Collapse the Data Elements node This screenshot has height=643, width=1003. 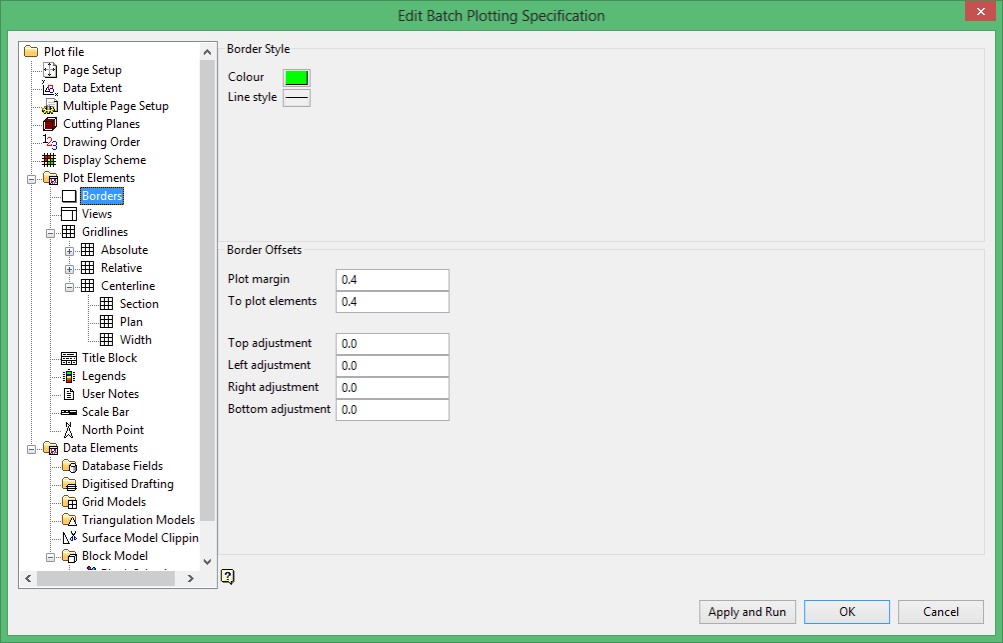[x=31, y=449]
